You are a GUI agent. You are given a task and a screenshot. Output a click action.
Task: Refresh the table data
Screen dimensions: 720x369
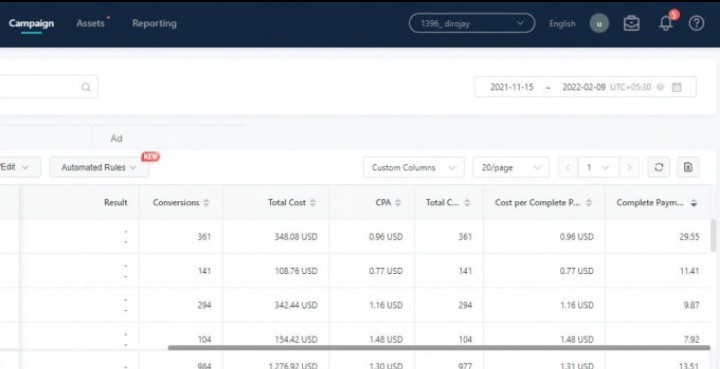(x=658, y=168)
